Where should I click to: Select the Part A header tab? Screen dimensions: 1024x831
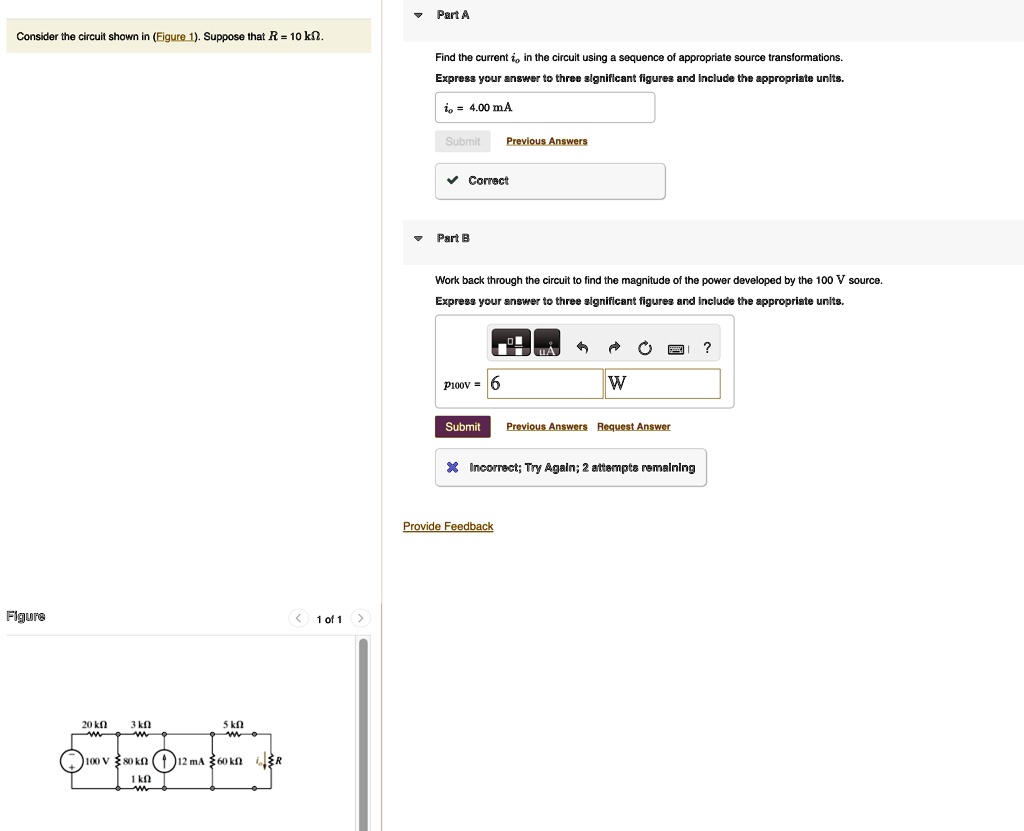(x=453, y=14)
